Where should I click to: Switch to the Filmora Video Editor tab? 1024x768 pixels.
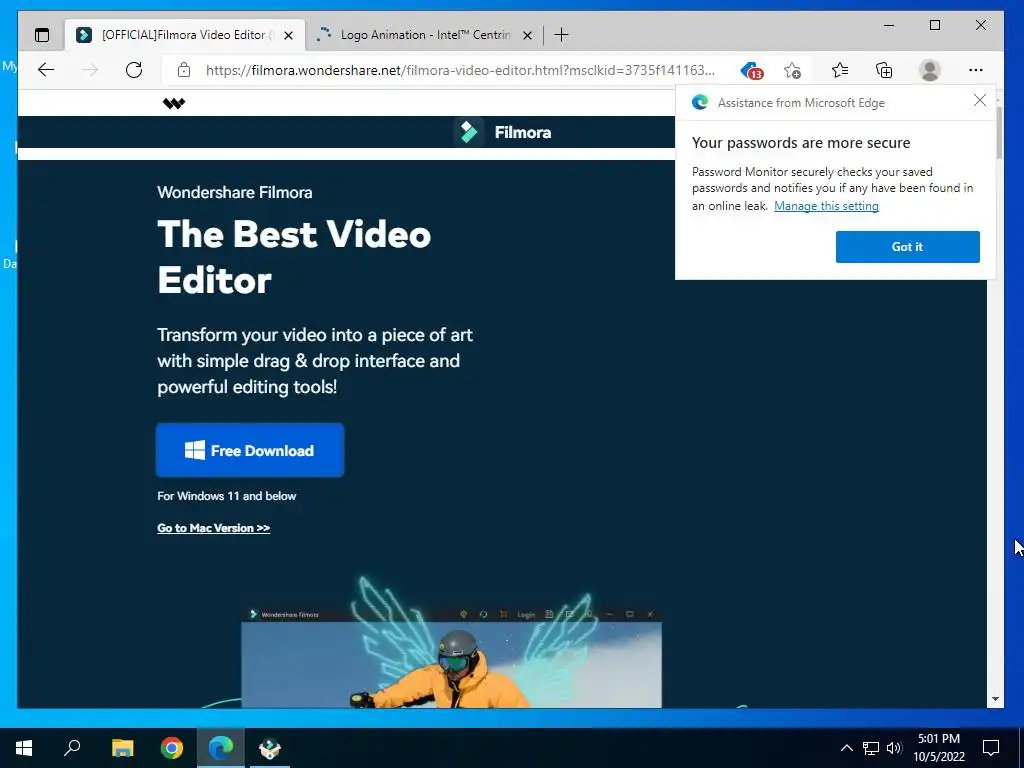coord(185,35)
